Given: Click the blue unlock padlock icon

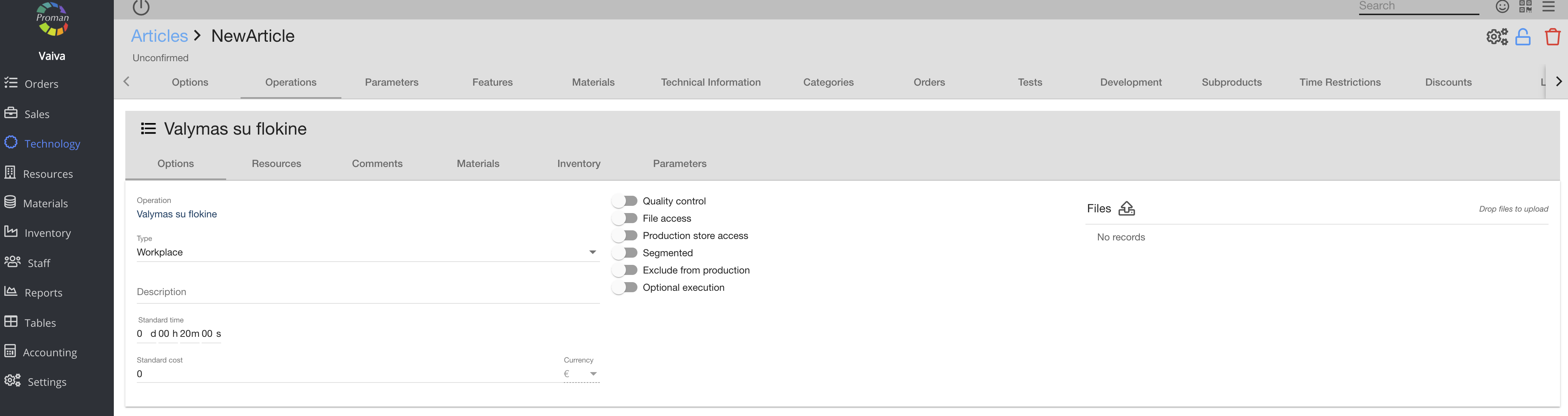Looking at the screenshot, I should tap(1523, 37).
